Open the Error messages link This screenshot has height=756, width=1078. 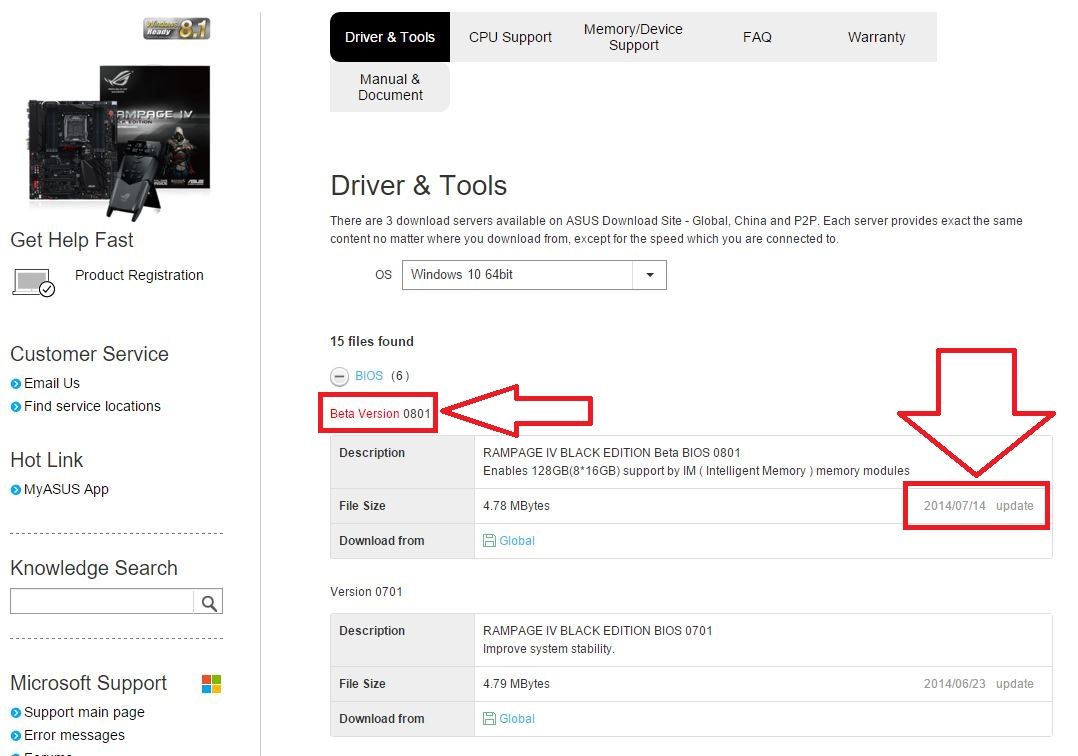[x=74, y=735]
